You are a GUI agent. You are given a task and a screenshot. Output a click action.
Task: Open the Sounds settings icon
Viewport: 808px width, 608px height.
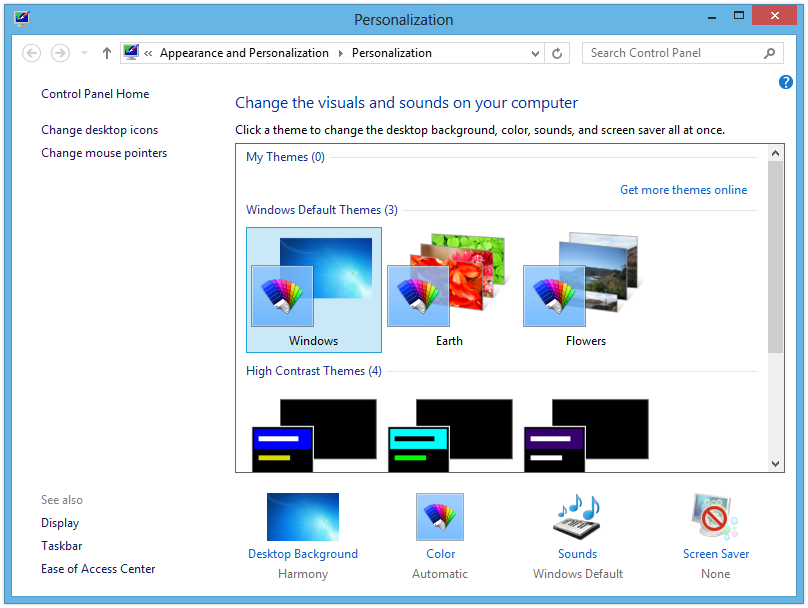[x=577, y=517]
